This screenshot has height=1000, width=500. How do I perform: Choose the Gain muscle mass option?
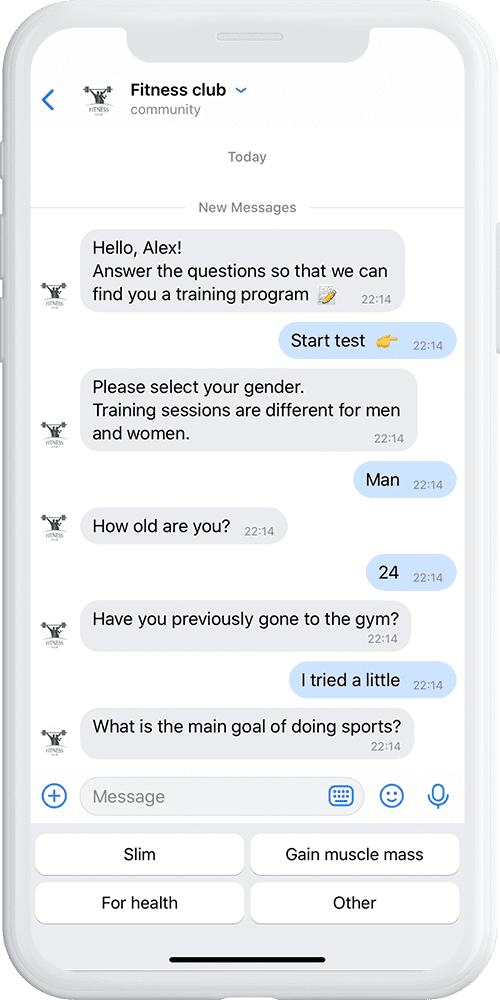coord(355,854)
